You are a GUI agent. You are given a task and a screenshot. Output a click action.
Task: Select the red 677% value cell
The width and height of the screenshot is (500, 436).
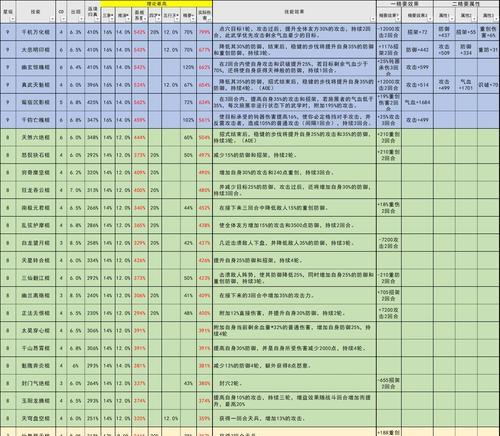[204, 50]
